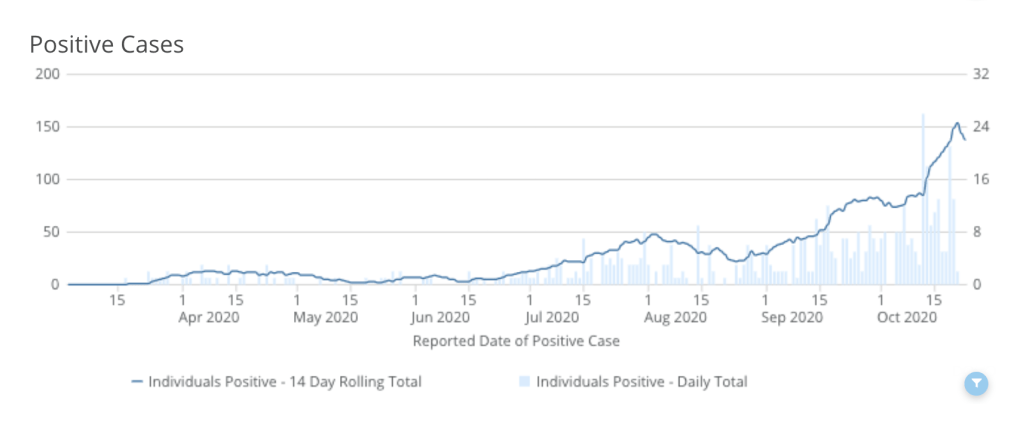Viewport: 1023px width, 428px height.
Task: Click the 200 left axis value
Action: tap(49, 74)
